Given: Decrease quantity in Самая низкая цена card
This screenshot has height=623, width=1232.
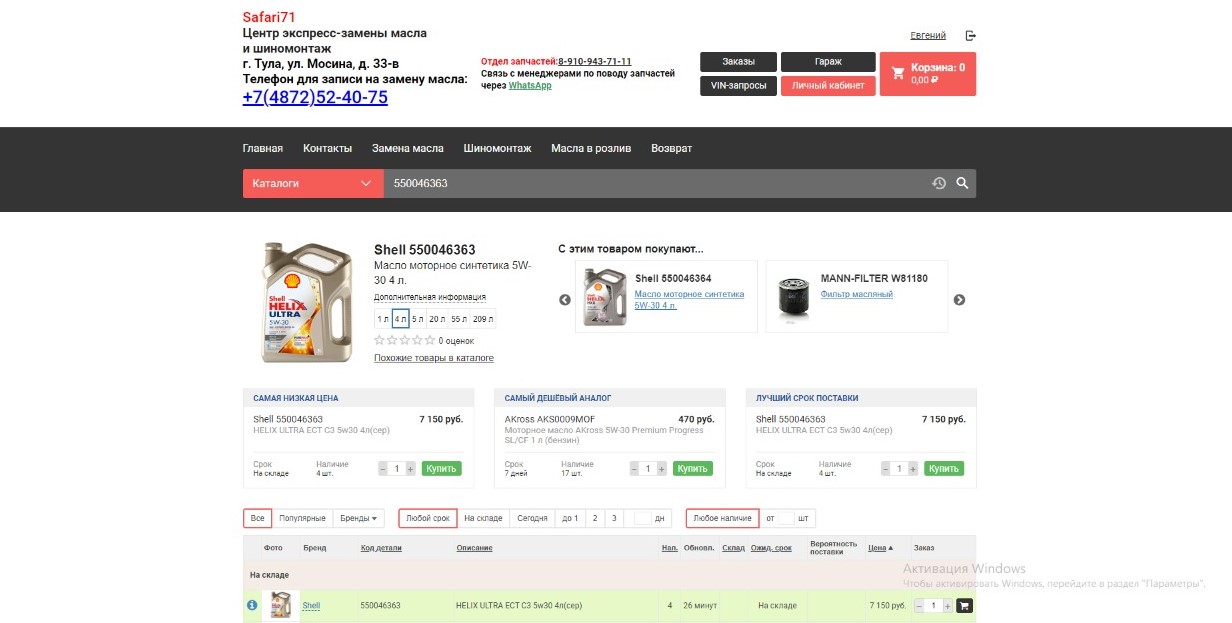Looking at the screenshot, I should (x=384, y=468).
